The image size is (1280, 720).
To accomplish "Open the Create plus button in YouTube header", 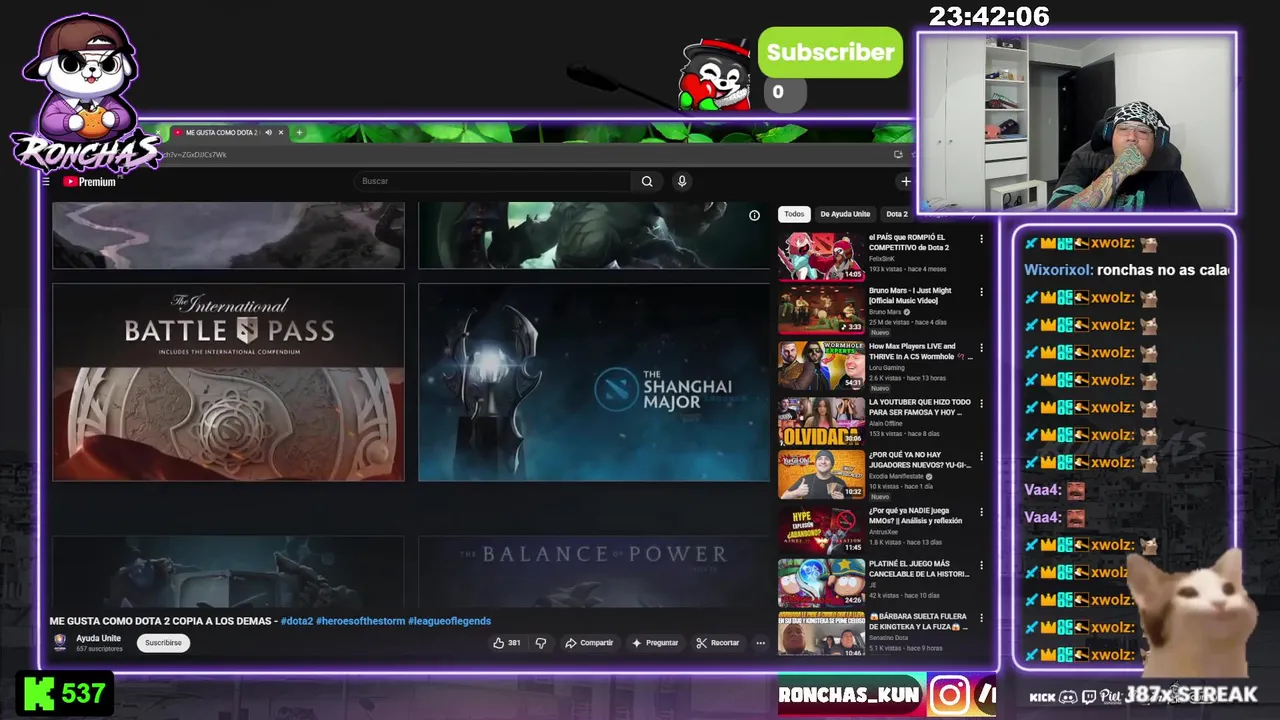I will coord(905,181).
